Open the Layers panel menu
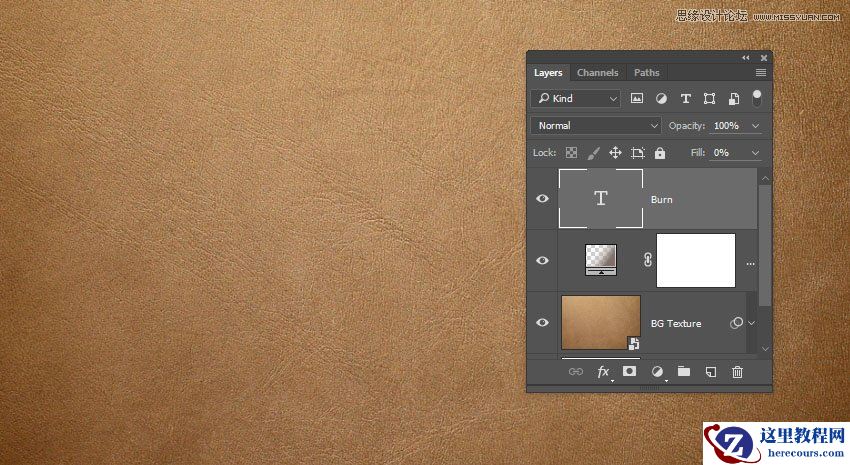Image resolution: width=850 pixels, height=465 pixels. pyautogui.click(x=761, y=73)
